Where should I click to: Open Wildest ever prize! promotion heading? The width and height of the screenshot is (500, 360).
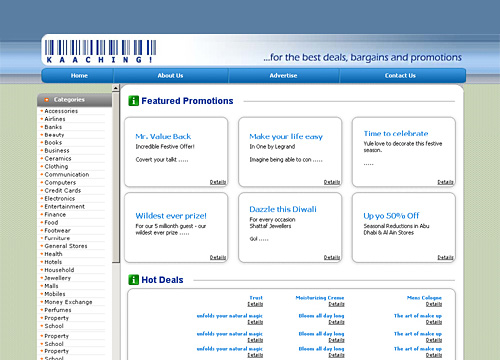pos(171,216)
